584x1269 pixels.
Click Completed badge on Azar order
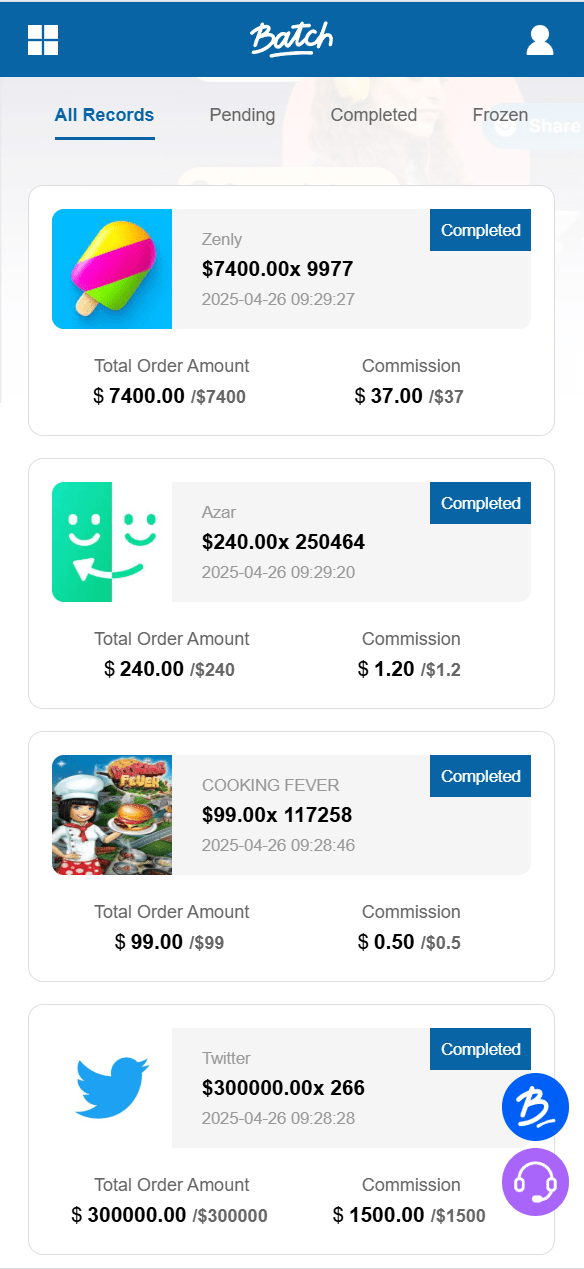(x=481, y=503)
